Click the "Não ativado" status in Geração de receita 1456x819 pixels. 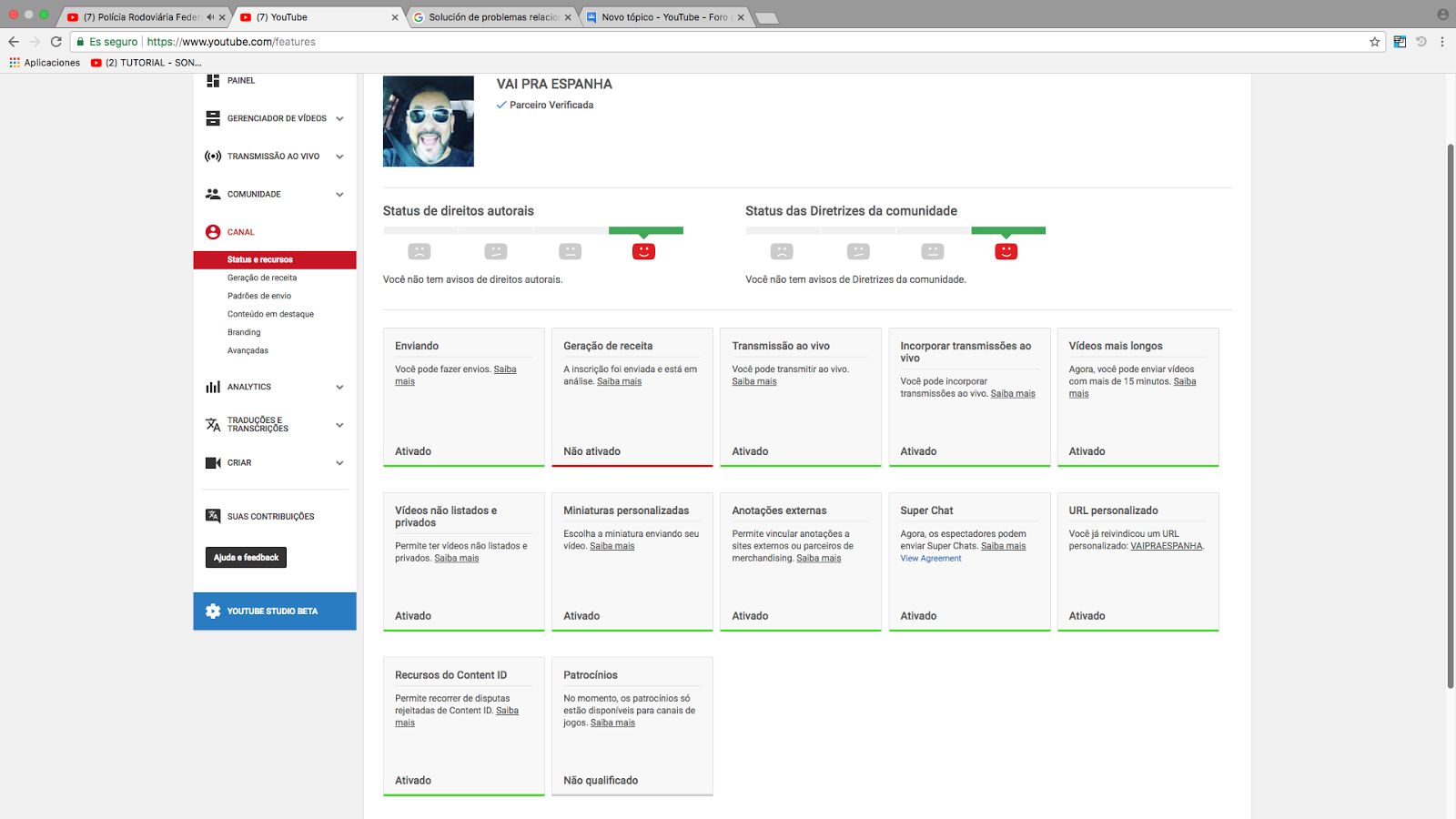tap(591, 451)
